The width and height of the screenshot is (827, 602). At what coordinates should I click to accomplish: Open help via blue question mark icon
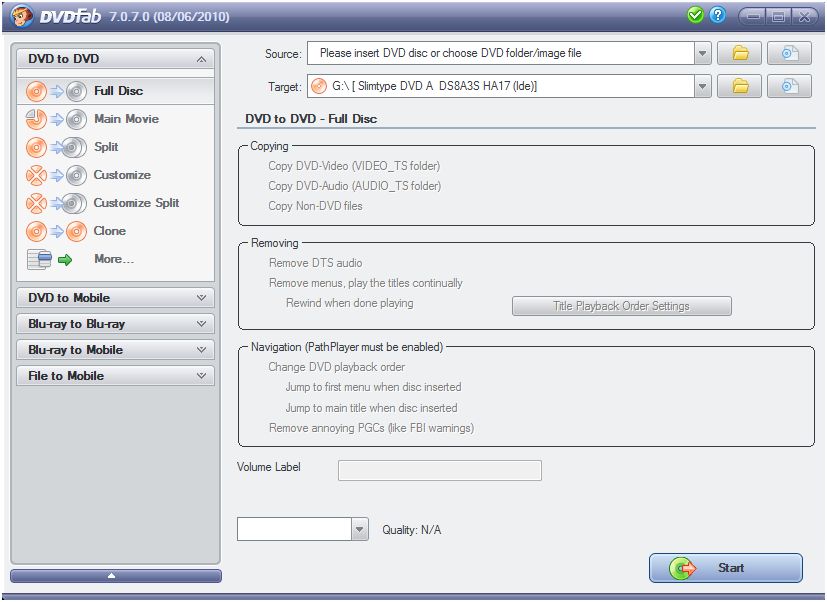717,15
